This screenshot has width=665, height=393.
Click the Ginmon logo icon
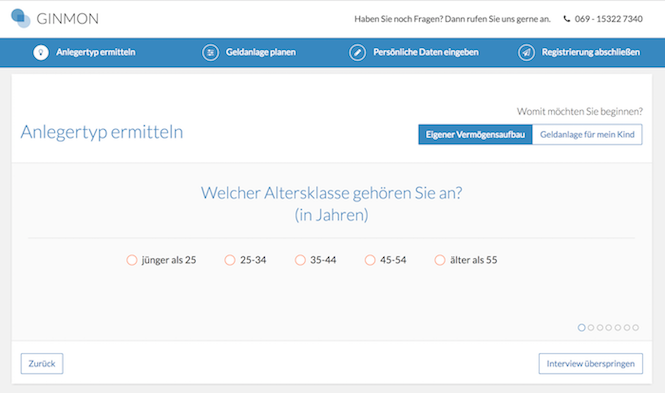[20, 18]
